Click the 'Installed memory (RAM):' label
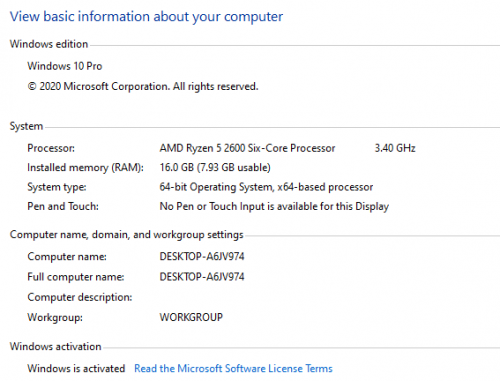 pos(85,167)
